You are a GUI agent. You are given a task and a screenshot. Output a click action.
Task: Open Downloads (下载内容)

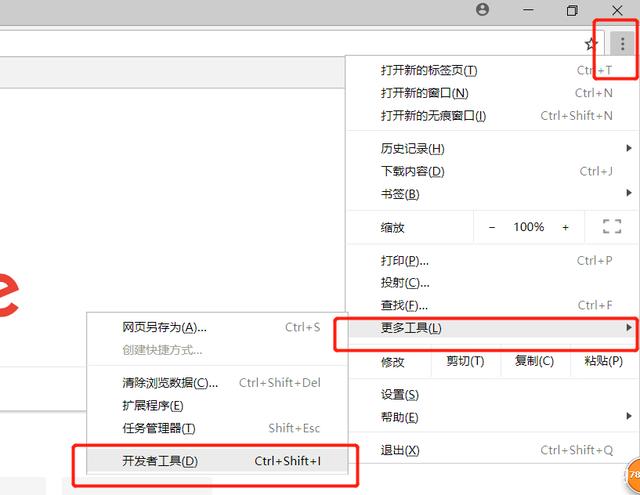pos(491,171)
